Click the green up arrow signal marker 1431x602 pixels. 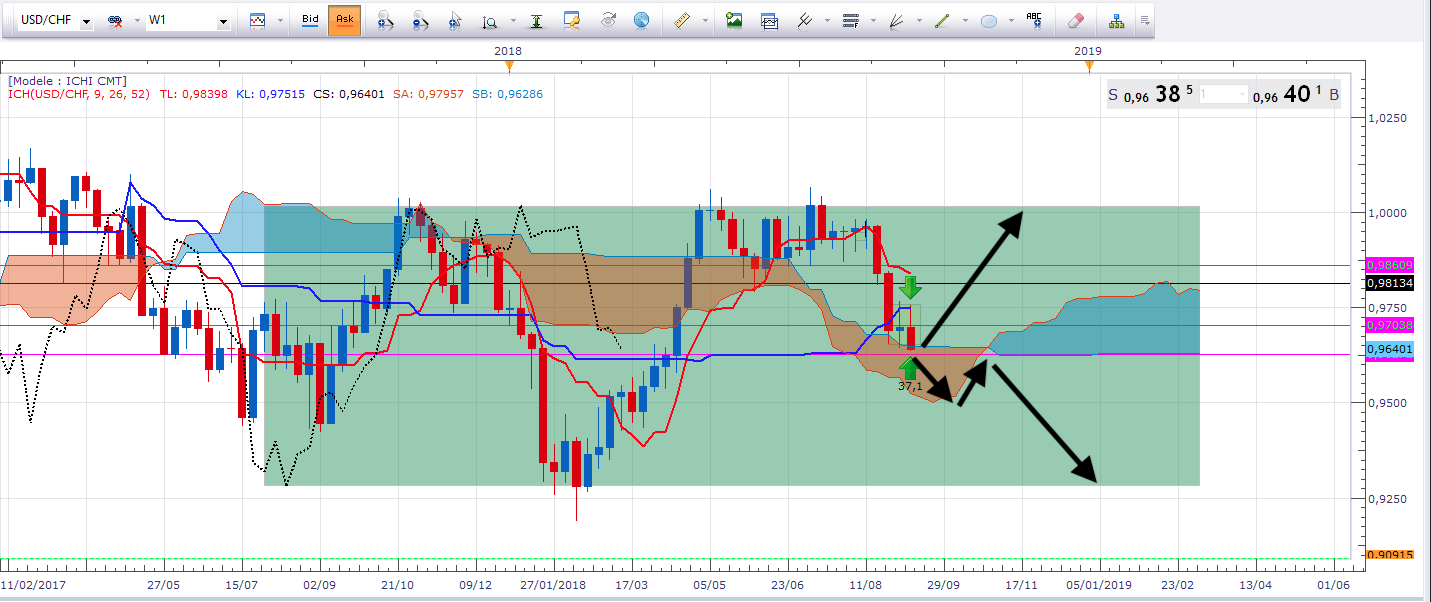tap(911, 366)
